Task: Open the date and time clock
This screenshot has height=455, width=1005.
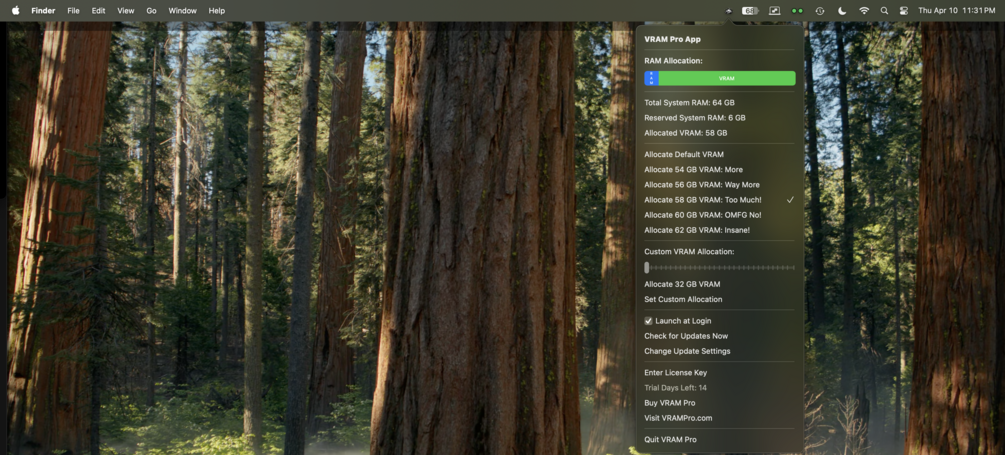Action: [956, 11]
